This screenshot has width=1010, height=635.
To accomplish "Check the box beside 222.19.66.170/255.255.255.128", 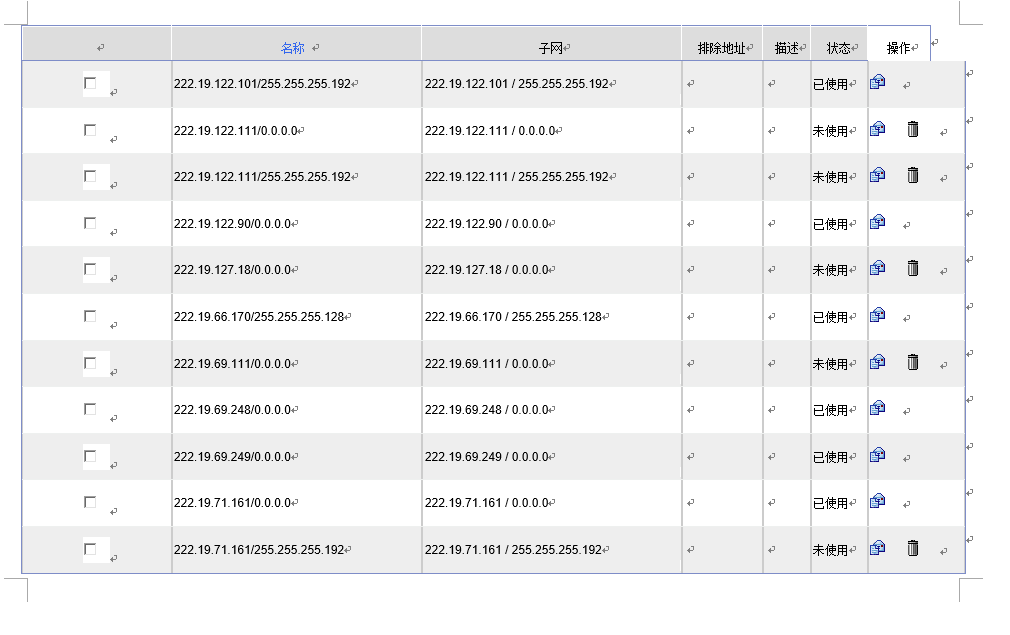I will pos(91,316).
